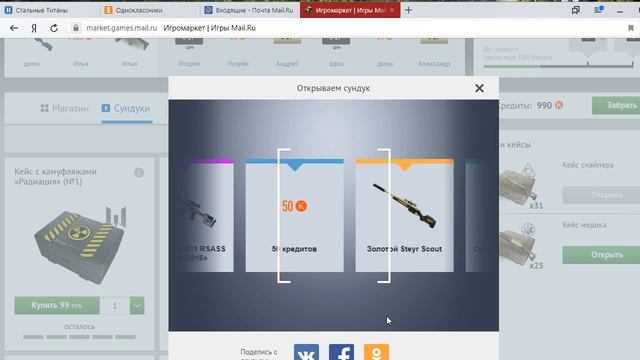Open Yandex home button
The width and height of the screenshot is (640, 360).
tap(34, 28)
